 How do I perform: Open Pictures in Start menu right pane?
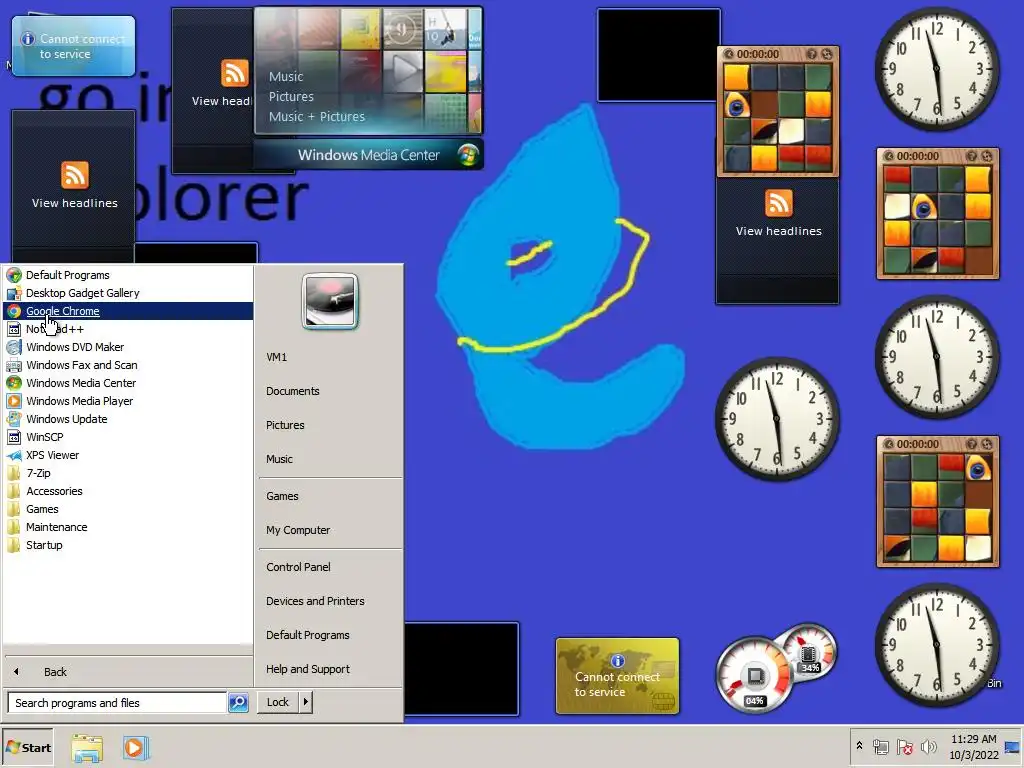click(x=330, y=425)
